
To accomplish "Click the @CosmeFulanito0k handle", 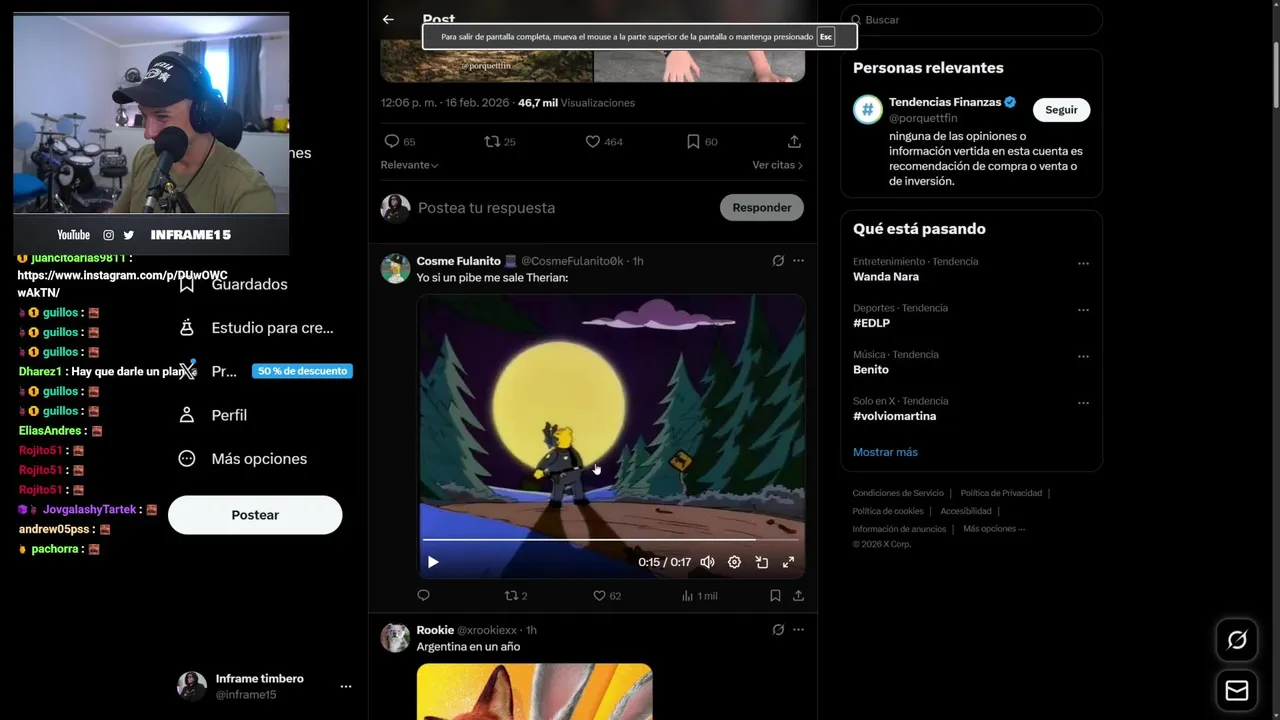I will coord(572,261).
